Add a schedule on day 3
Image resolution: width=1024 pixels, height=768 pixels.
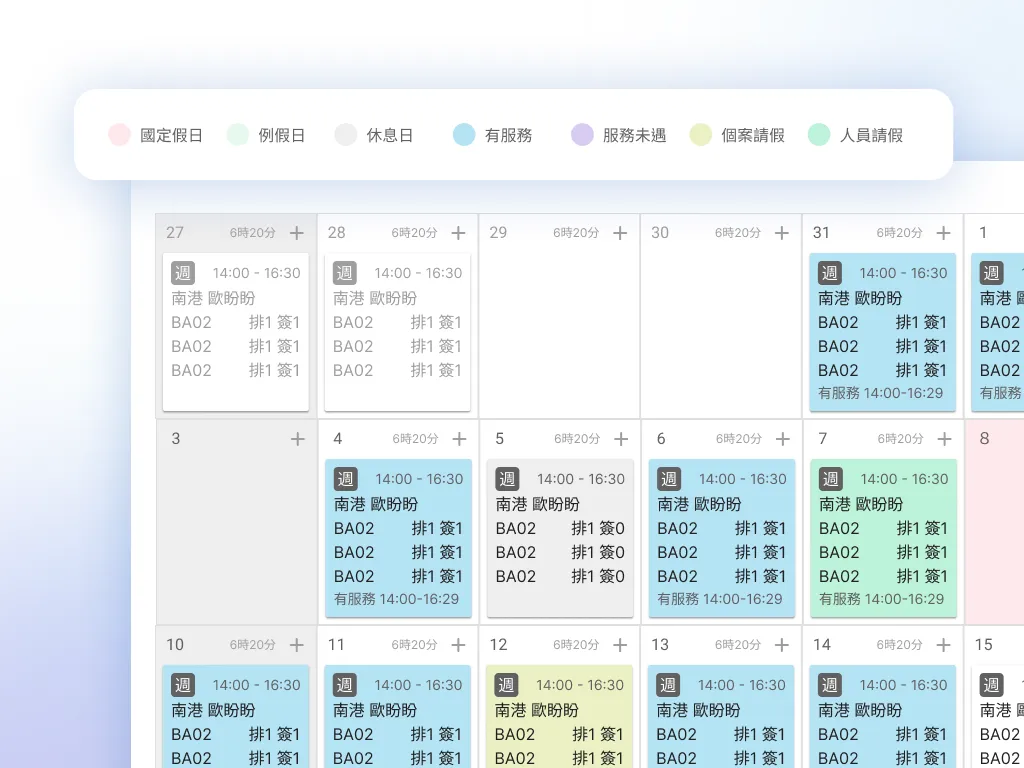point(298,439)
